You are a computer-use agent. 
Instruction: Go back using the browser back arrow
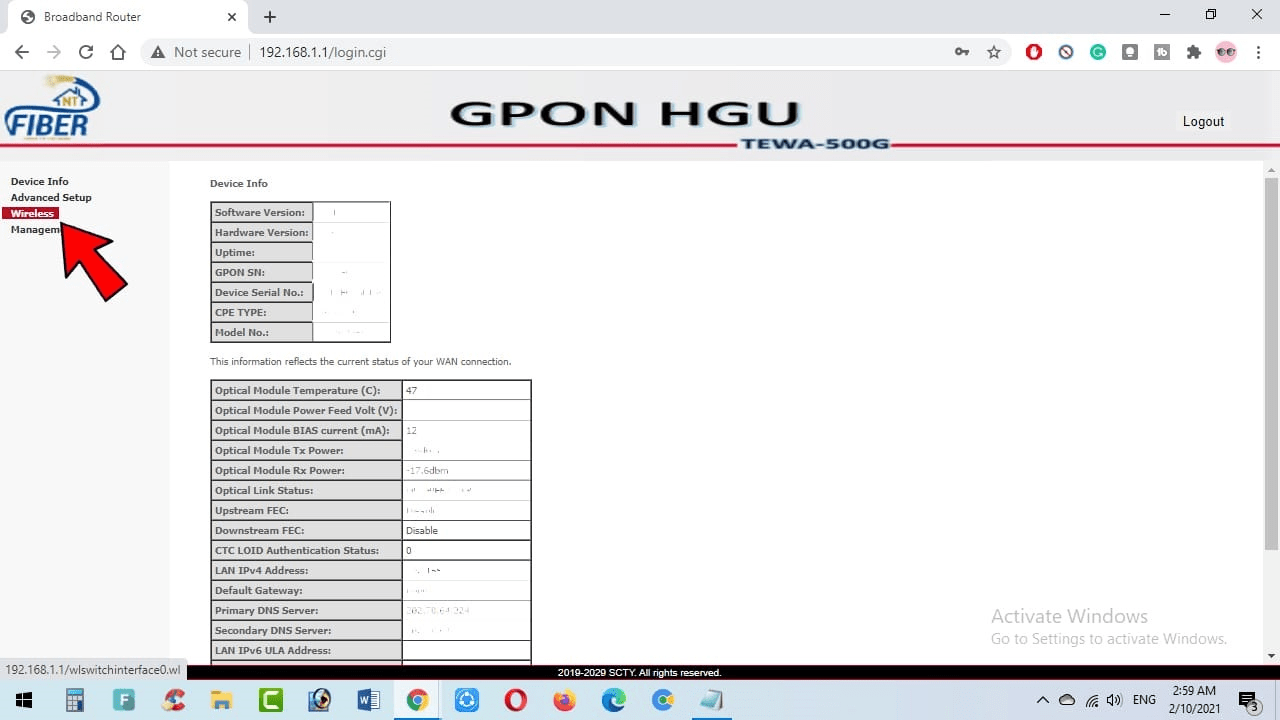(x=22, y=52)
